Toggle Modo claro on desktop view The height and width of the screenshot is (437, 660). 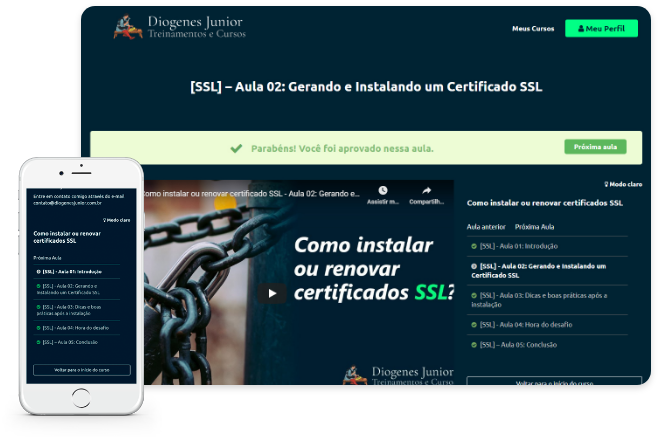click(x=623, y=184)
